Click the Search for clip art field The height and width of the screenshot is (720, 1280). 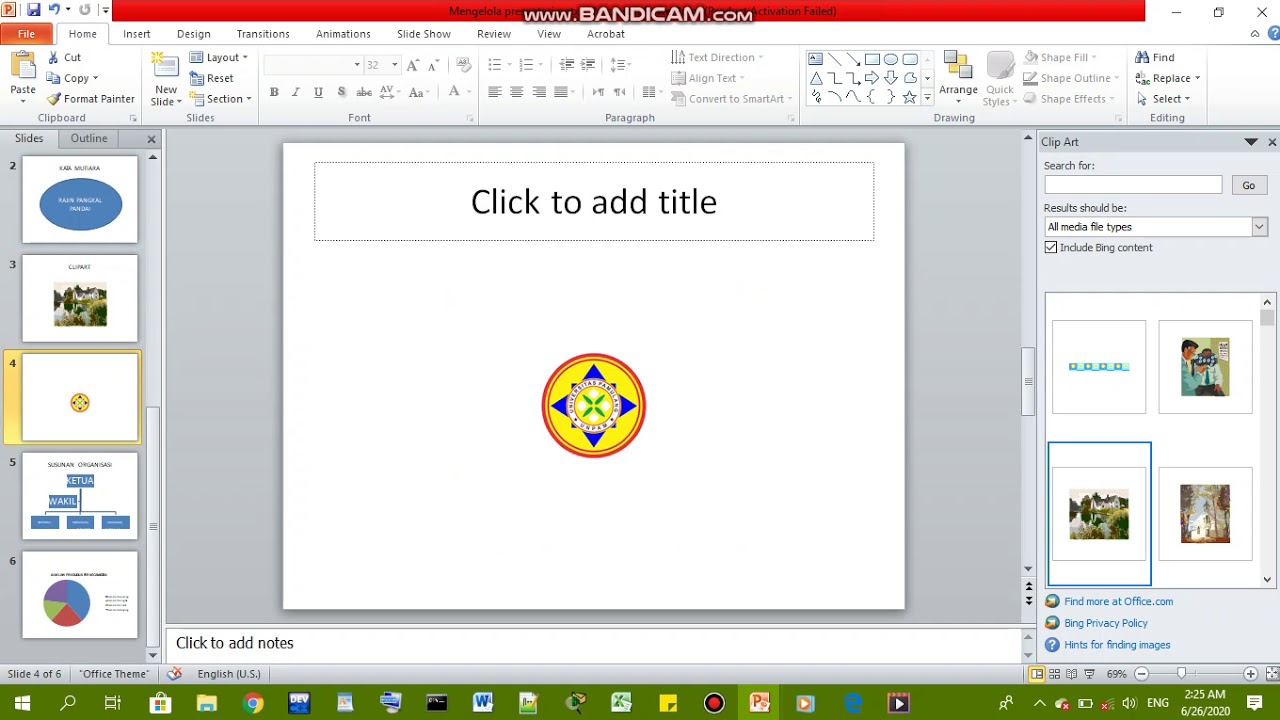(x=1133, y=185)
